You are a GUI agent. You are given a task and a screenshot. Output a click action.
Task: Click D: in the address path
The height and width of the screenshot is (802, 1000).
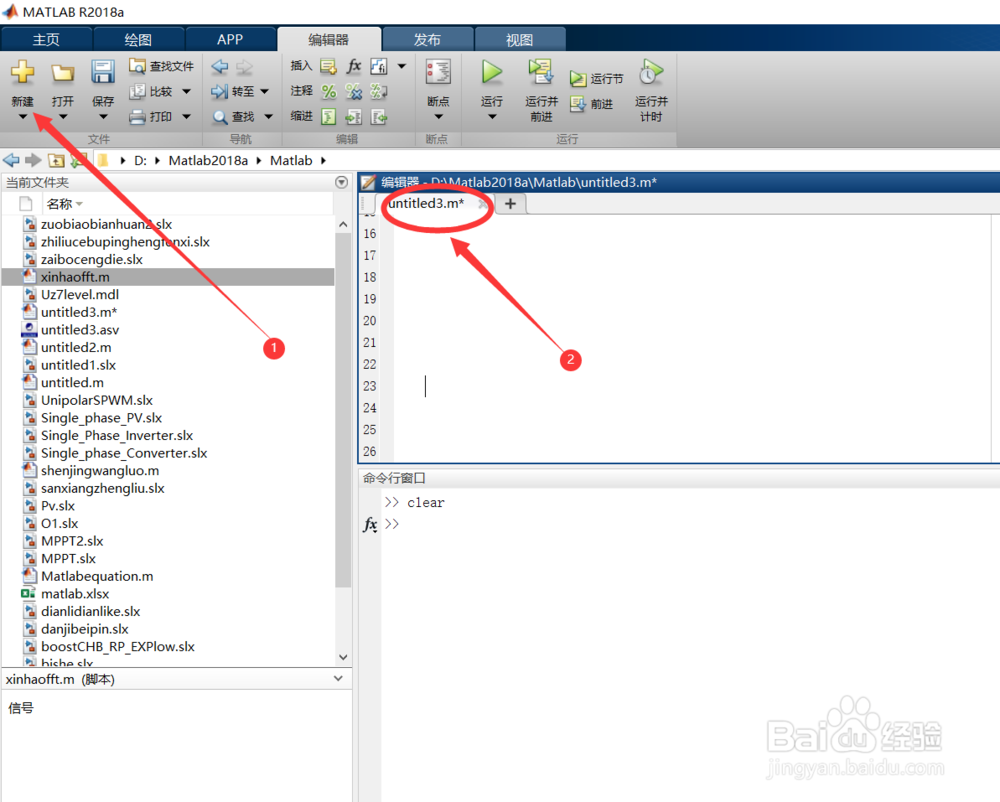[x=140, y=161]
